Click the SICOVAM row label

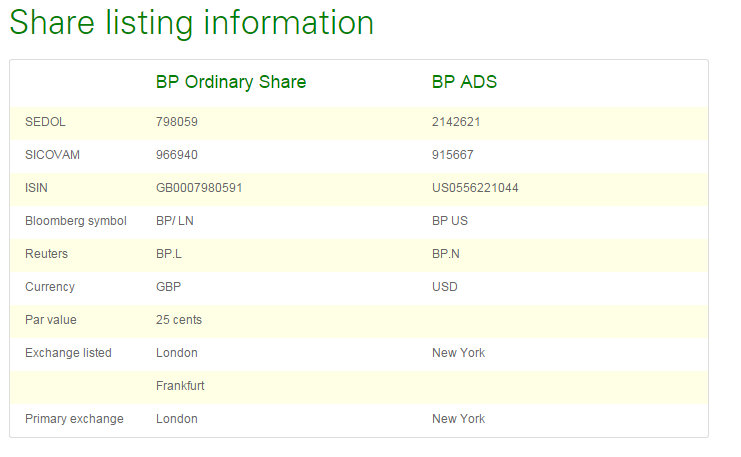pos(50,155)
